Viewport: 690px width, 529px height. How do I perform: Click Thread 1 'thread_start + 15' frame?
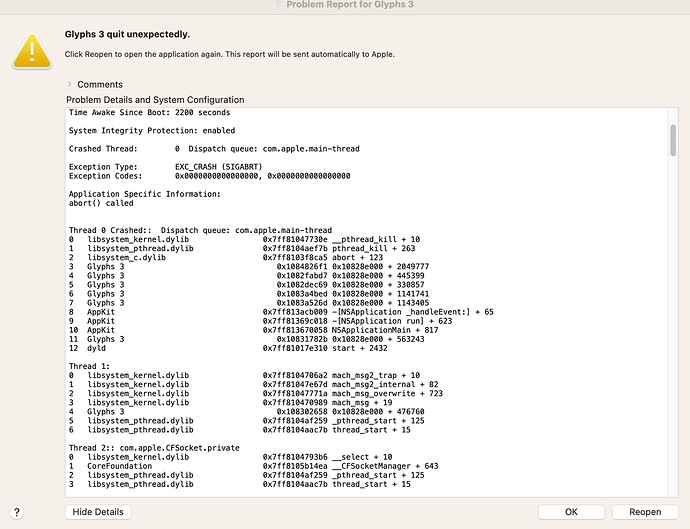[240, 430]
